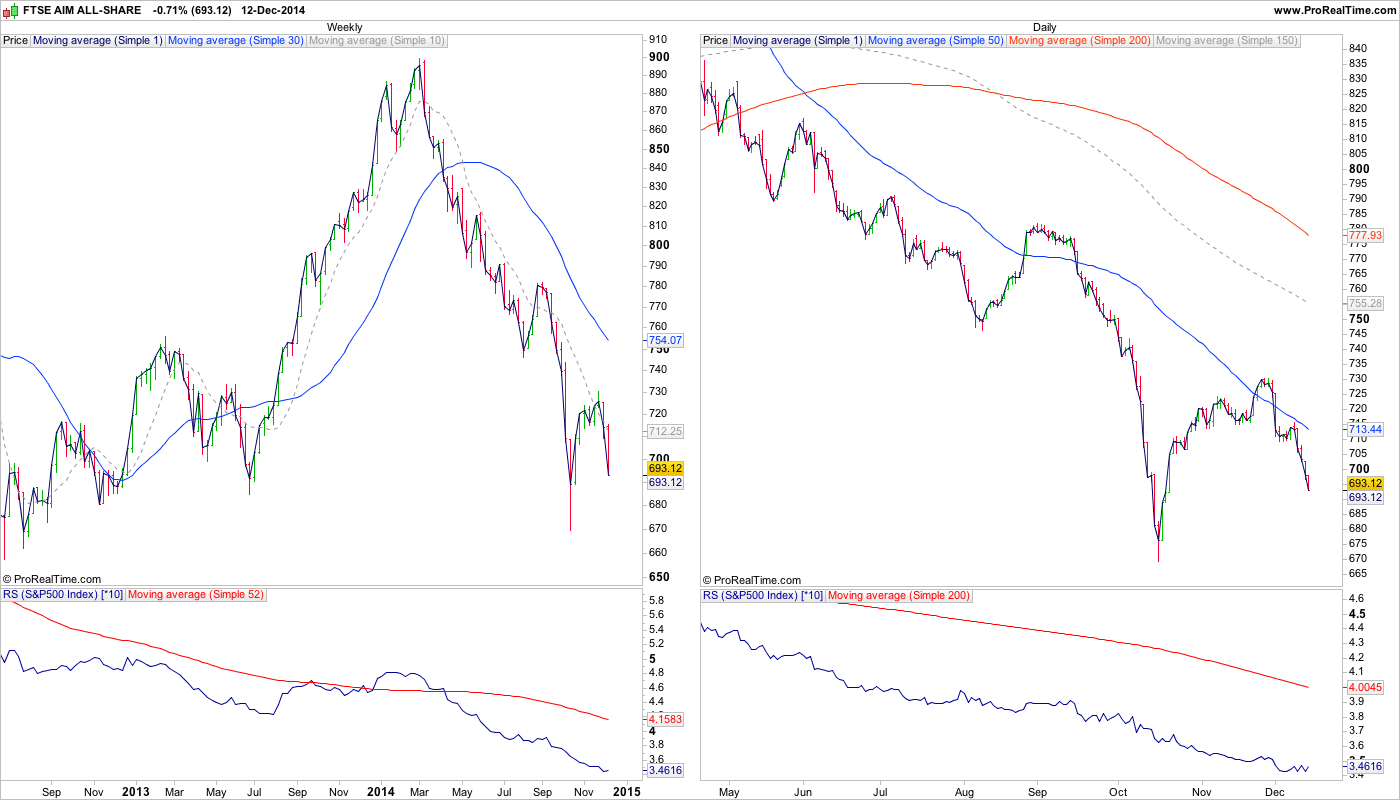Viewport: 1400px width, 800px height.
Task: Click the Dec marker on Daily time axis
Action: point(1275,792)
